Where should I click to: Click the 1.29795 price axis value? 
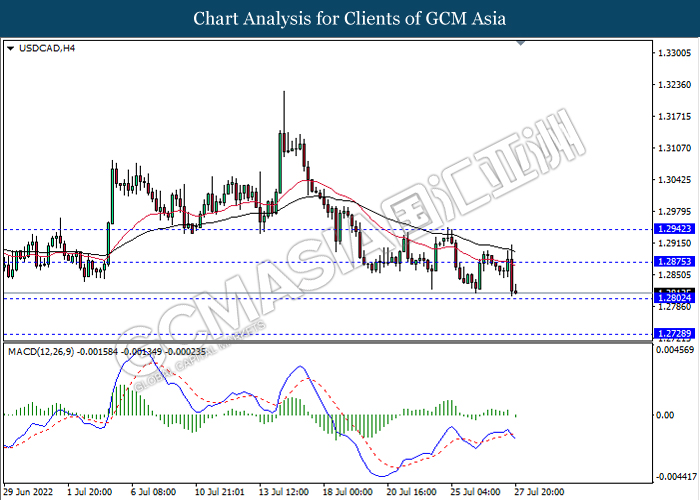click(x=675, y=212)
